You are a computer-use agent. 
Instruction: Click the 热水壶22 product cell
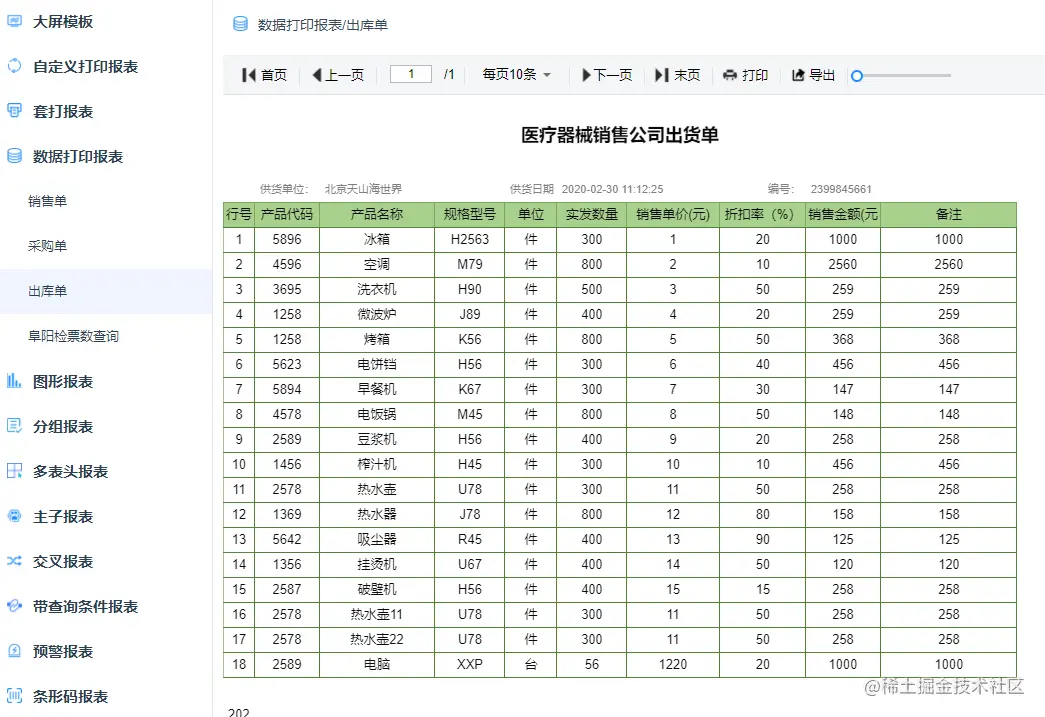pyautogui.click(x=377, y=639)
